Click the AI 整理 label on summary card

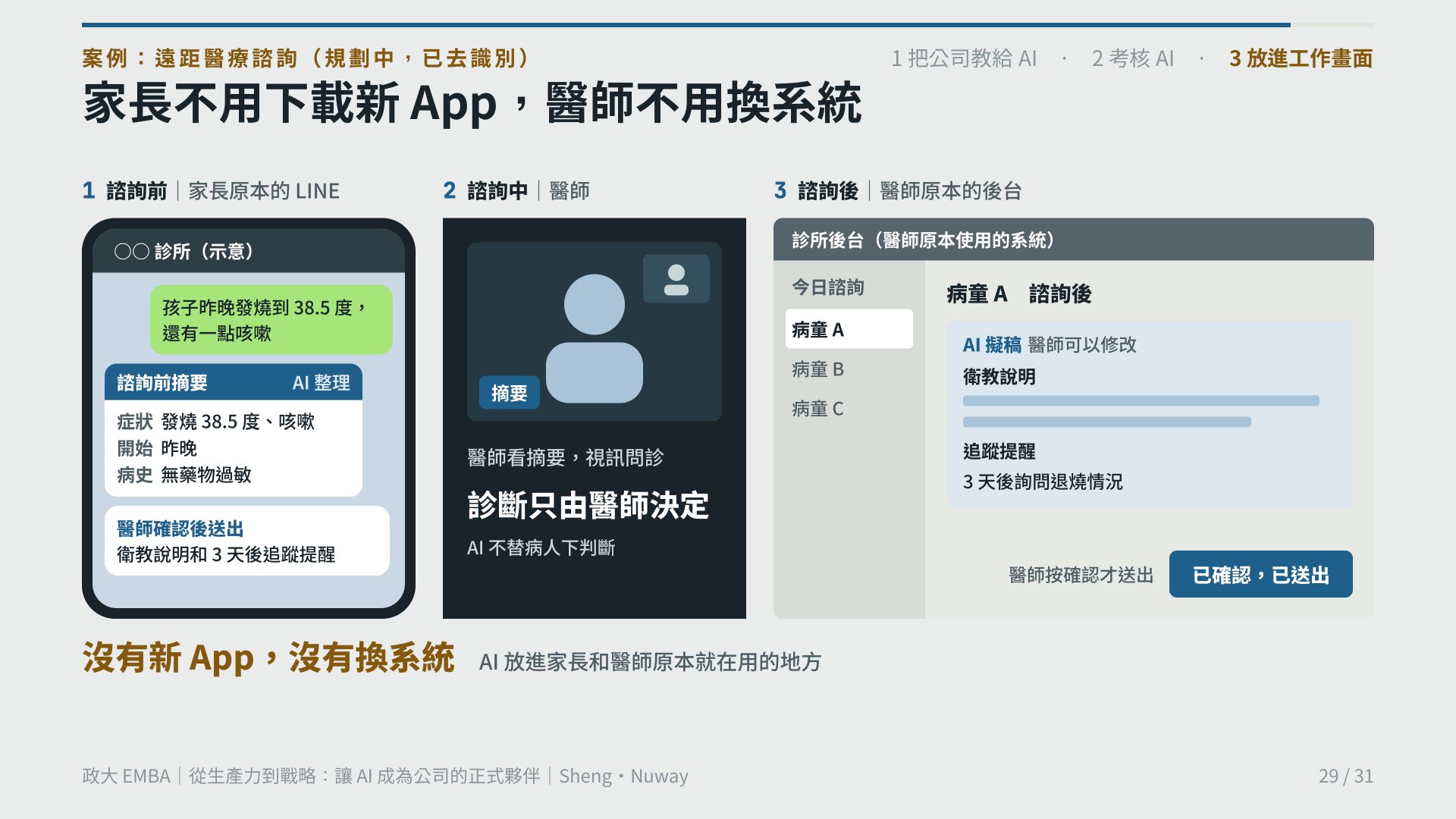tap(321, 383)
